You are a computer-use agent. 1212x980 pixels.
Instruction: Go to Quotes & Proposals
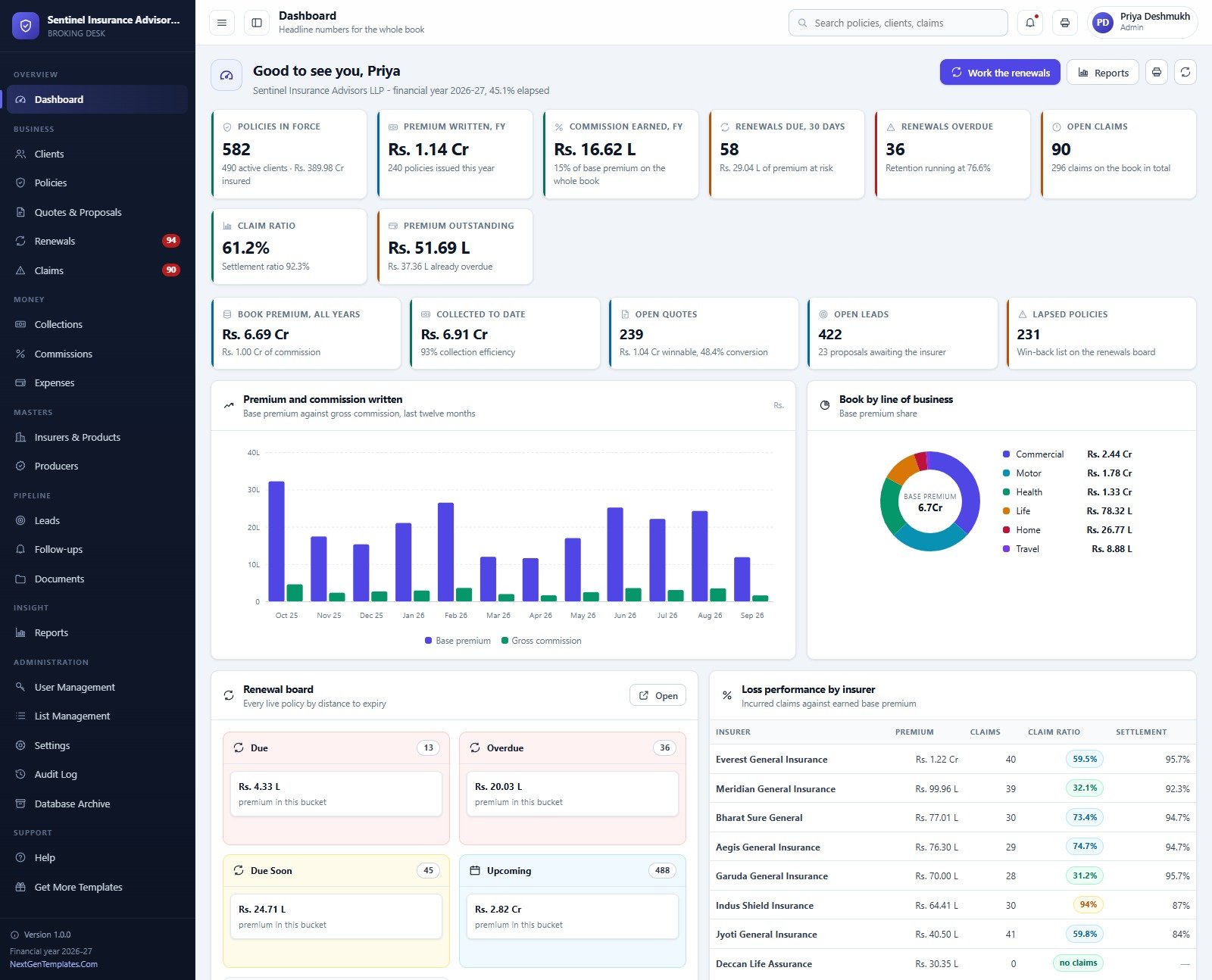coord(97,212)
